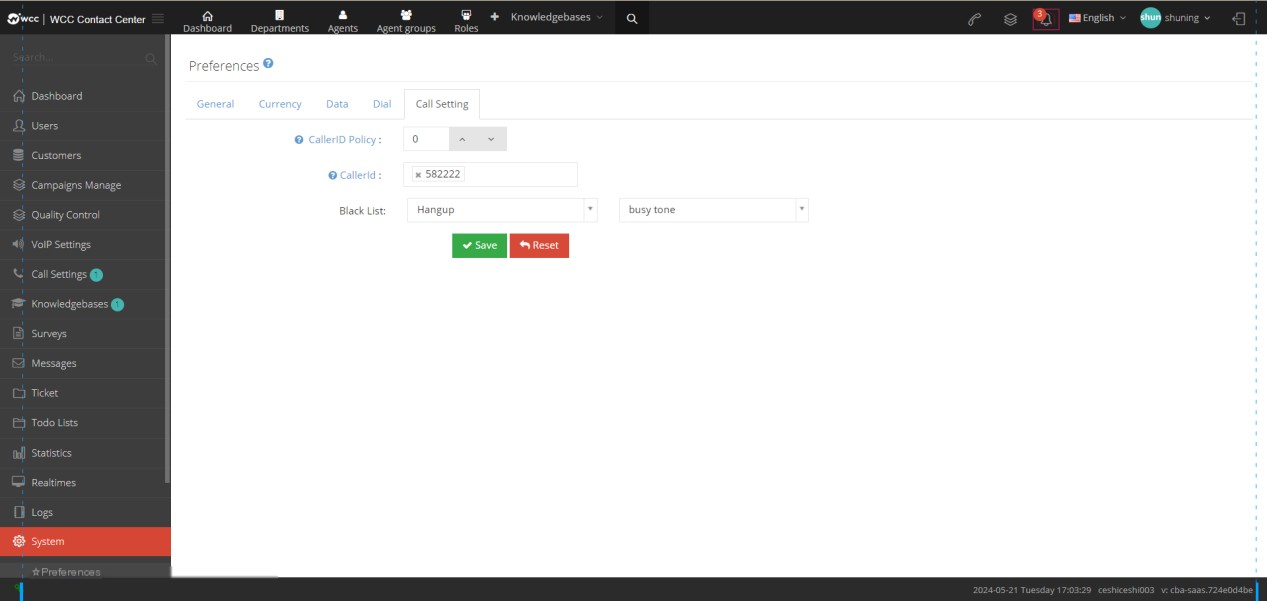The image size is (1267, 601).
Task: Collapse the System sidebar section
Action: click(x=85, y=541)
